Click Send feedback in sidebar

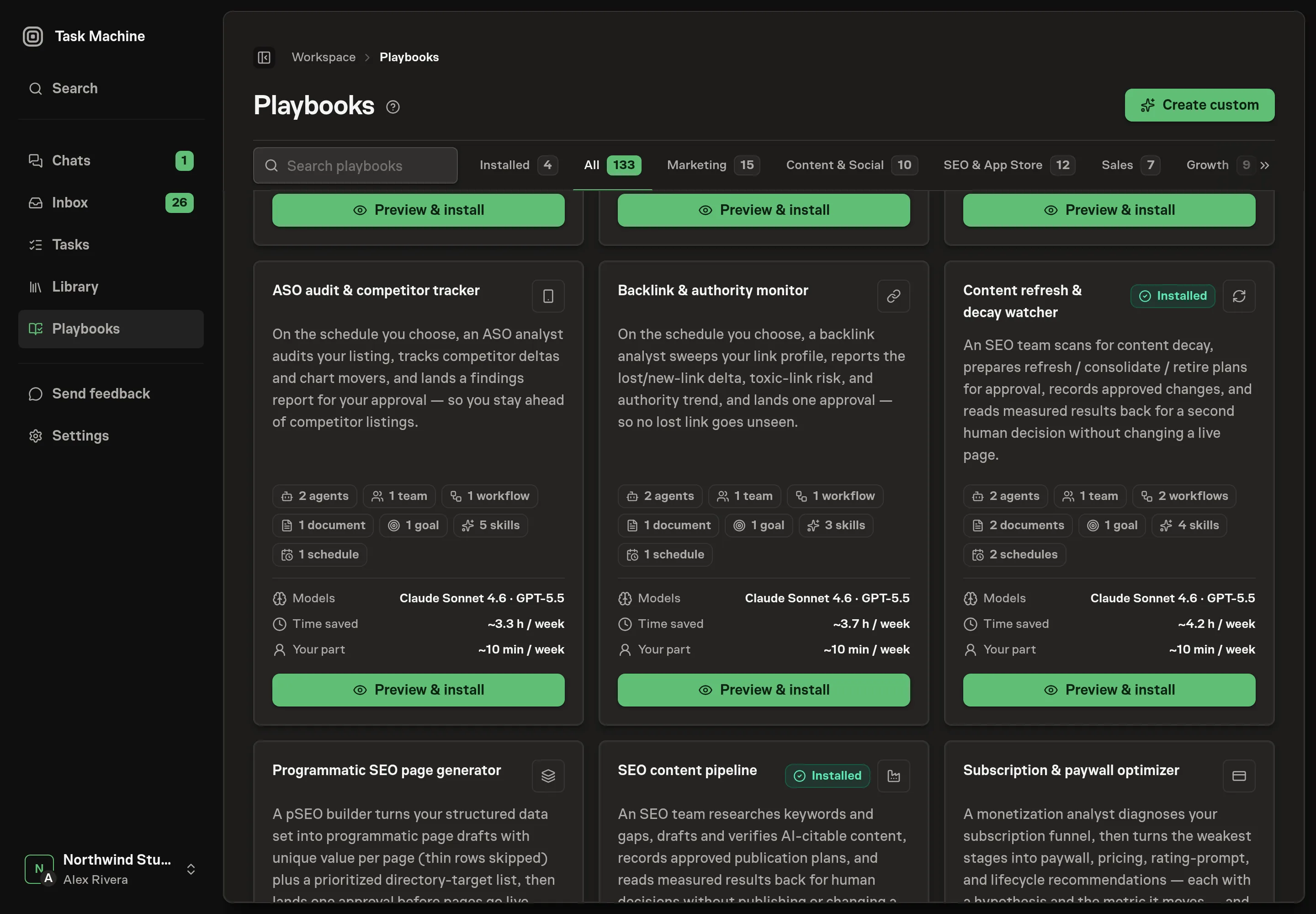pyautogui.click(x=111, y=393)
